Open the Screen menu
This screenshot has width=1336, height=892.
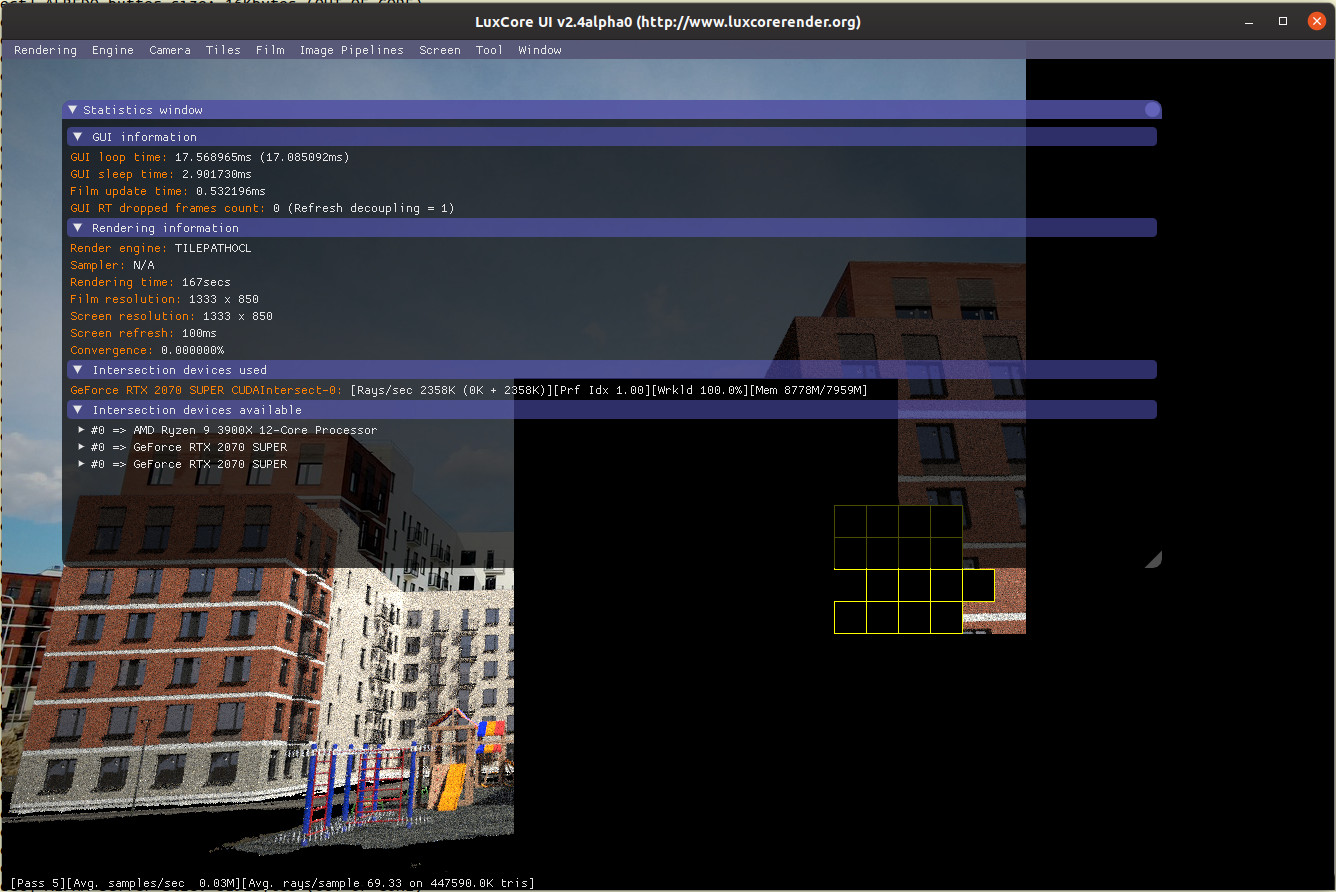440,49
